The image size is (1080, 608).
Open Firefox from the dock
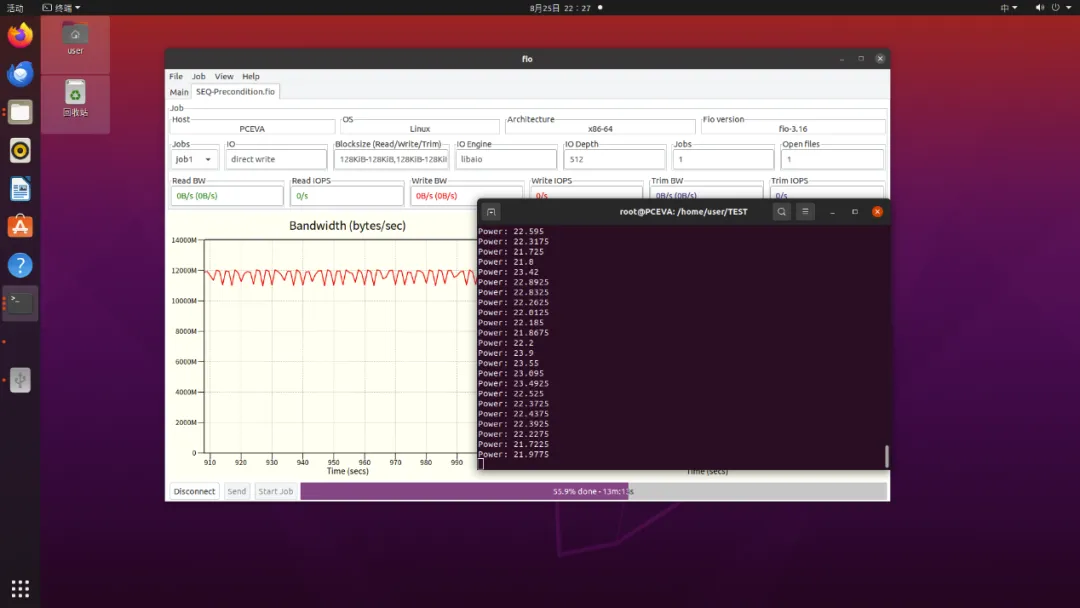20,35
